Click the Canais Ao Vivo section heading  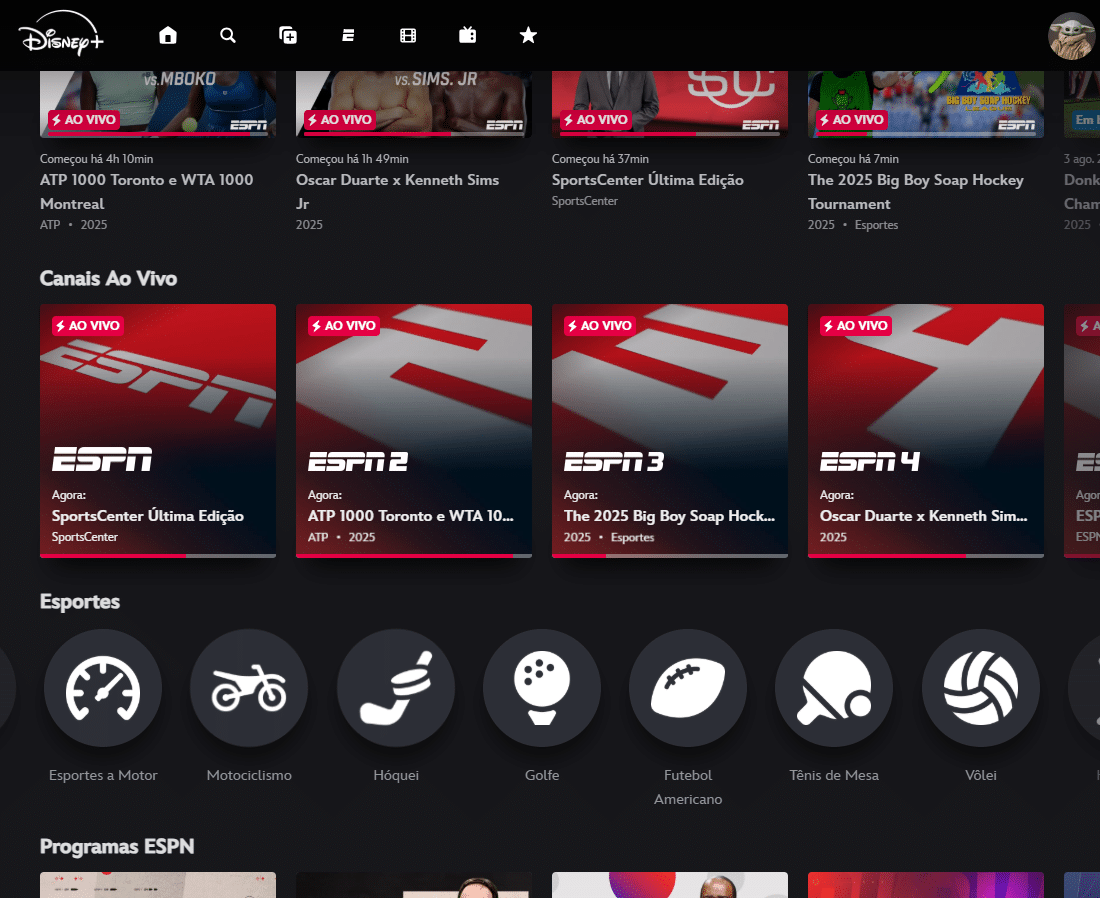tap(108, 279)
